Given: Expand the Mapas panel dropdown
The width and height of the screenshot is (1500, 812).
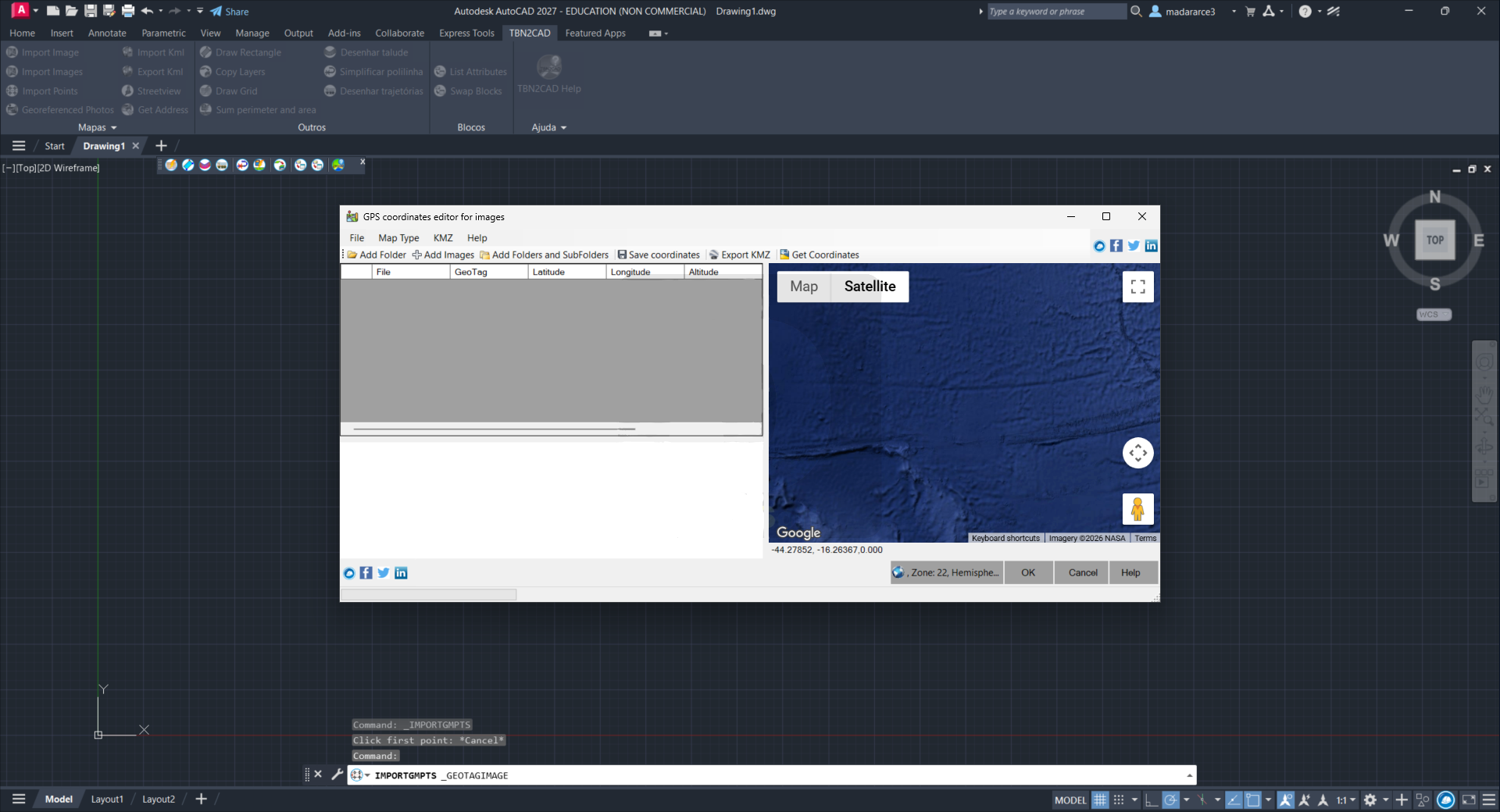Looking at the screenshot, I should pos(98,127).
